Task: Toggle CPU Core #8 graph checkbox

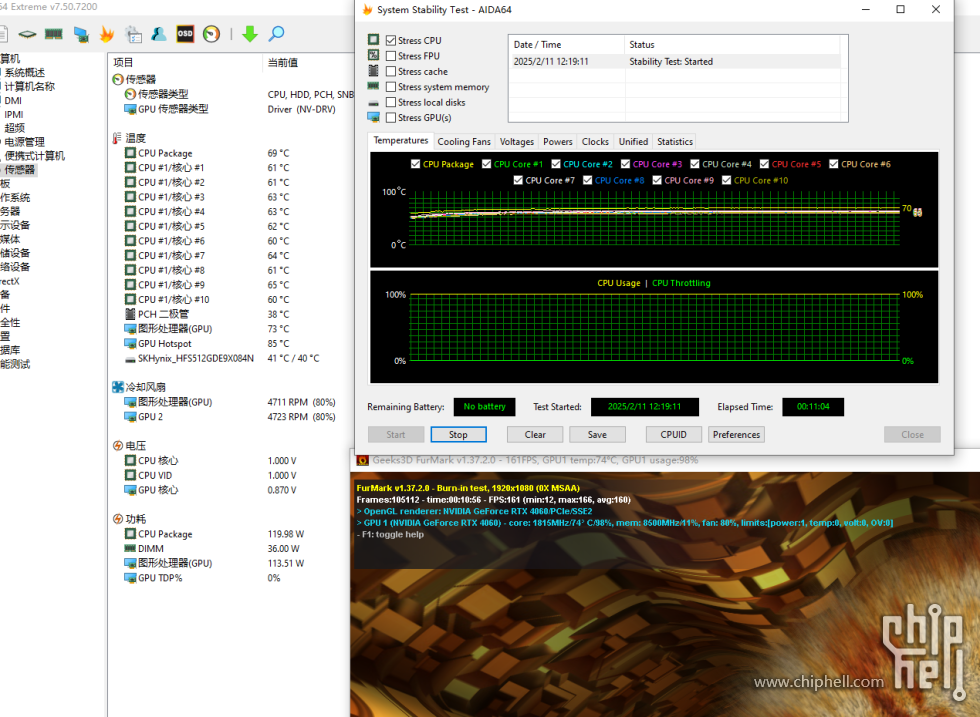Action: click(588, 180)
